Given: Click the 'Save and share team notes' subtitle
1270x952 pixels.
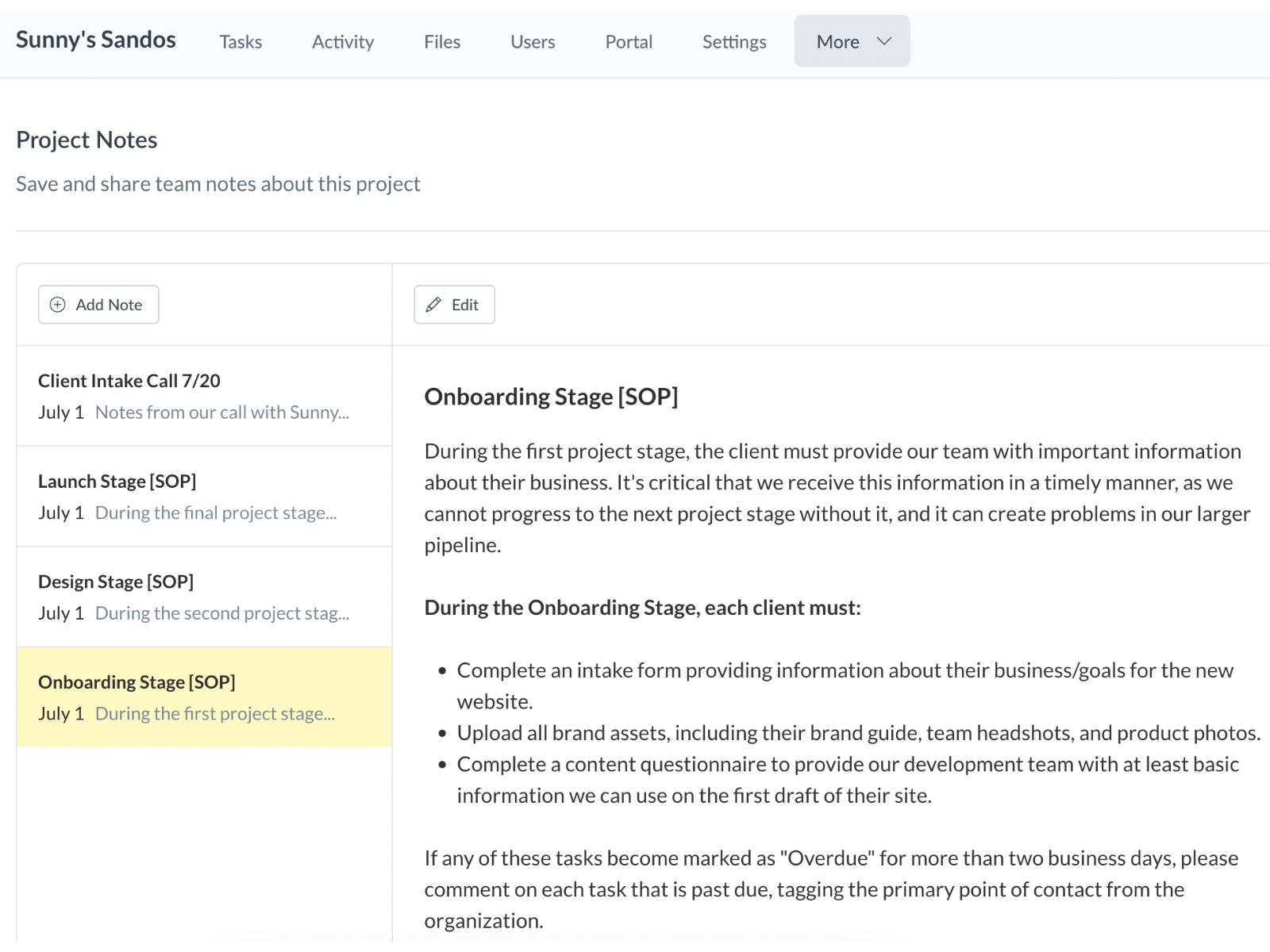Looking at the screenshot, I should coord(218,184).
